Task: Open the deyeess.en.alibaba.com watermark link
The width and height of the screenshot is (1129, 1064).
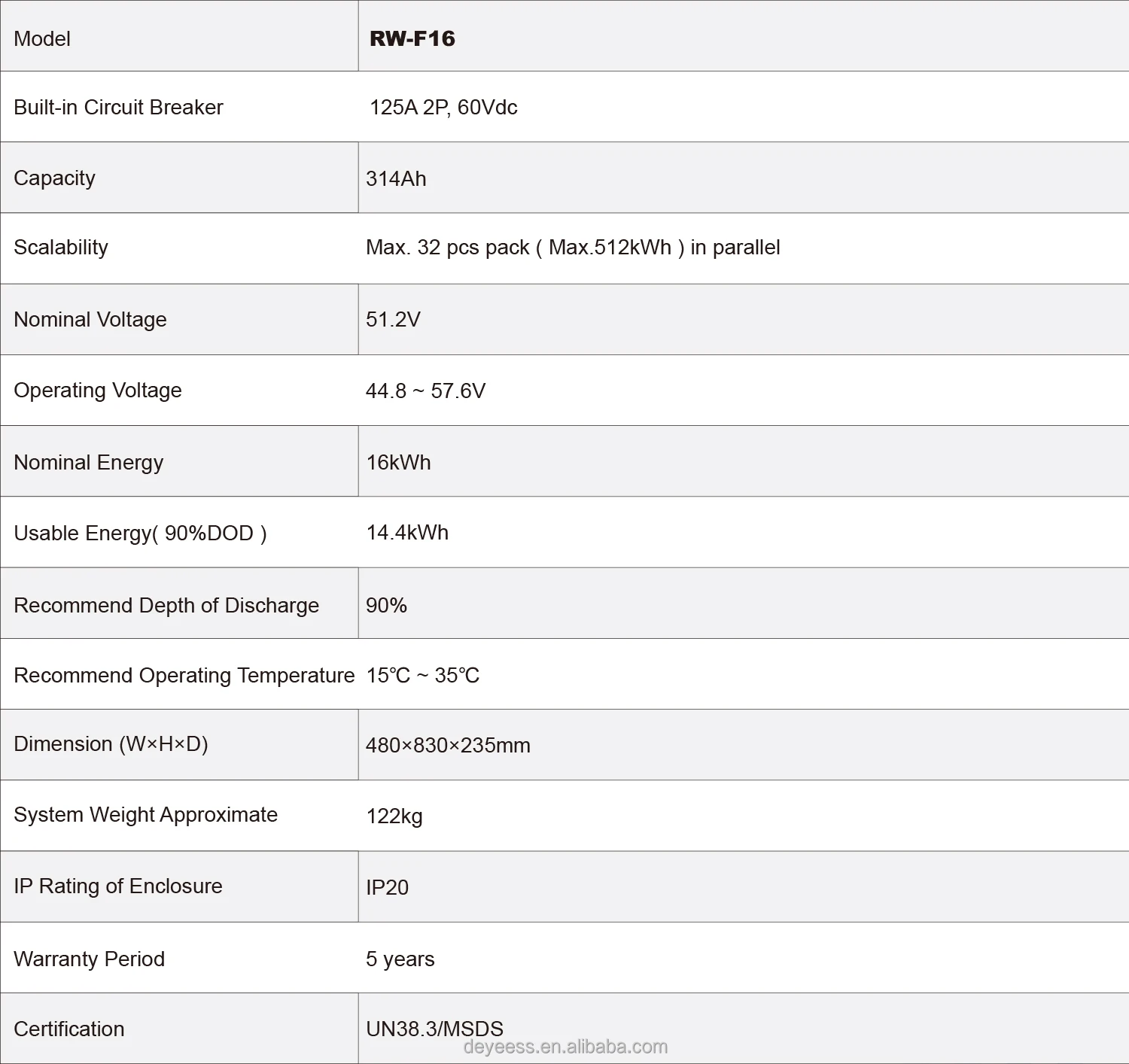Action: tap(565, 1047)
